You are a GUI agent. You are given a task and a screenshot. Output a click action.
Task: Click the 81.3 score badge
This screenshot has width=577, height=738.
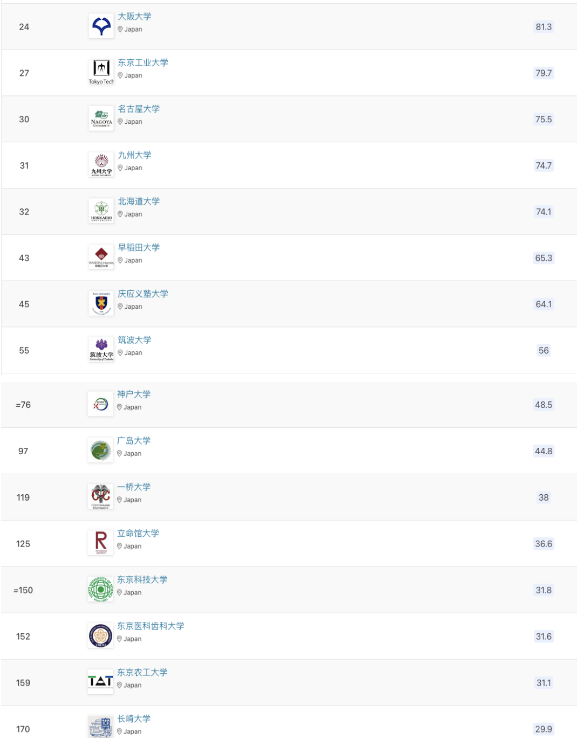(x=544, y=27)
